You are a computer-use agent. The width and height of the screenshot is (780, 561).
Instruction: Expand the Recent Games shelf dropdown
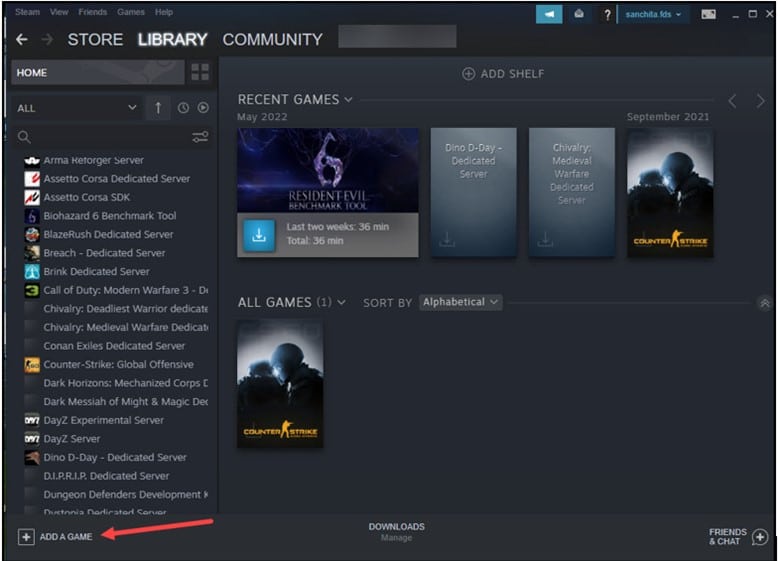[x=348, y=99]
